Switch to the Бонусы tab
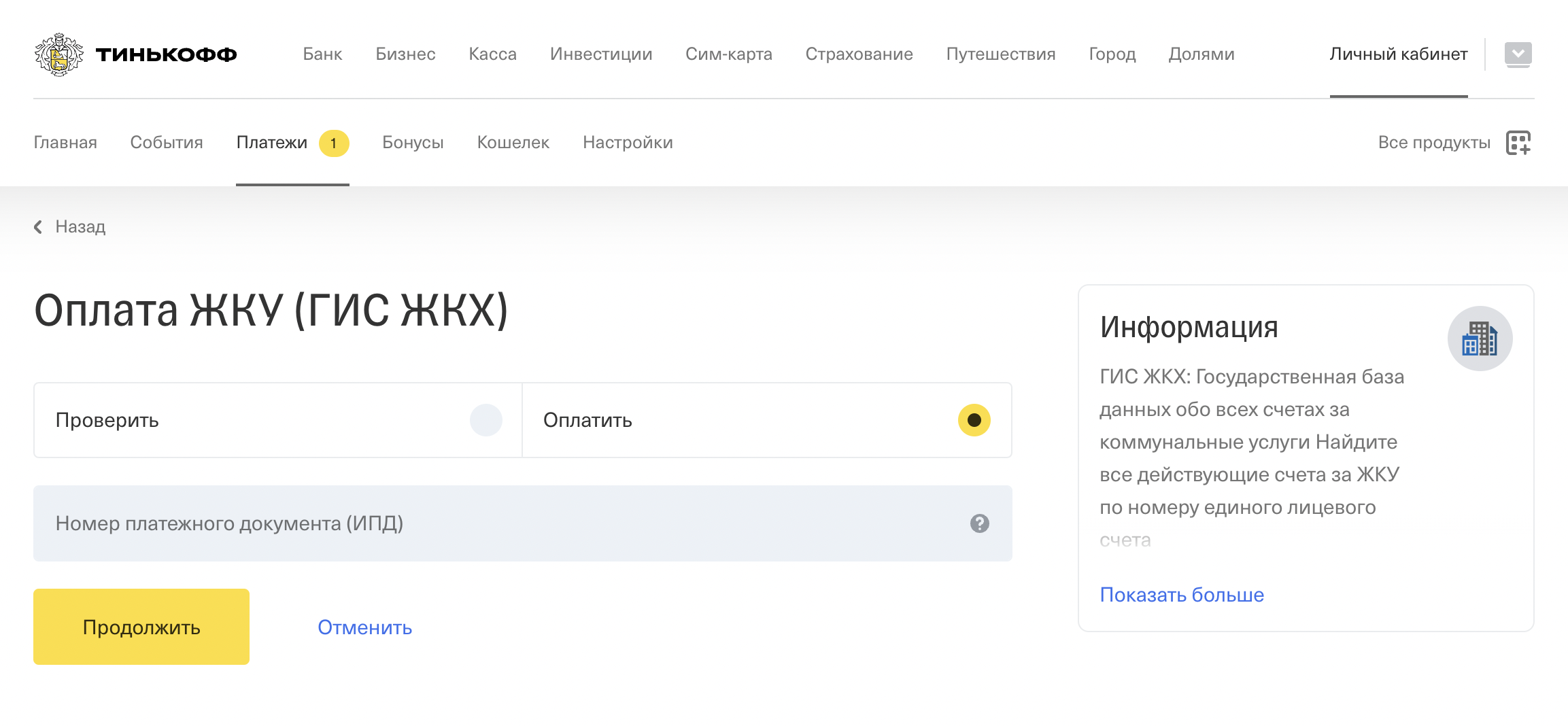The width and height of the screenshot is (1568, 726). [413, 143]
